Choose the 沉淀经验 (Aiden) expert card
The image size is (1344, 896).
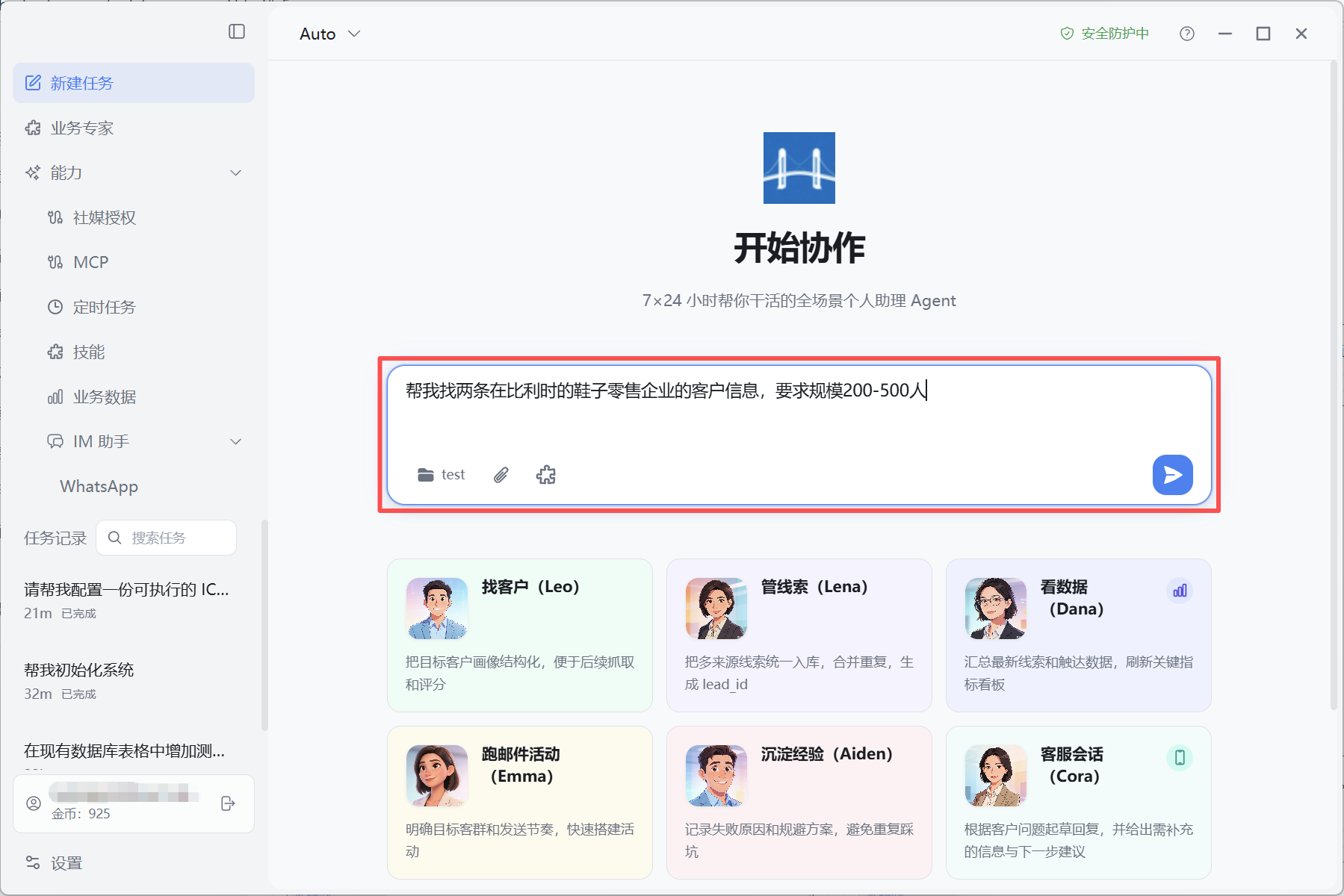[x=799, y=803]
